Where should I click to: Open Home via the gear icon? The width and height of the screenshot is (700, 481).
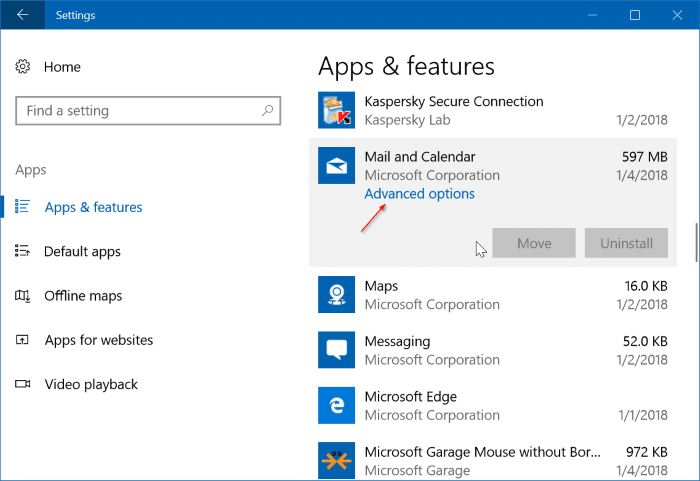click(23, 67)
